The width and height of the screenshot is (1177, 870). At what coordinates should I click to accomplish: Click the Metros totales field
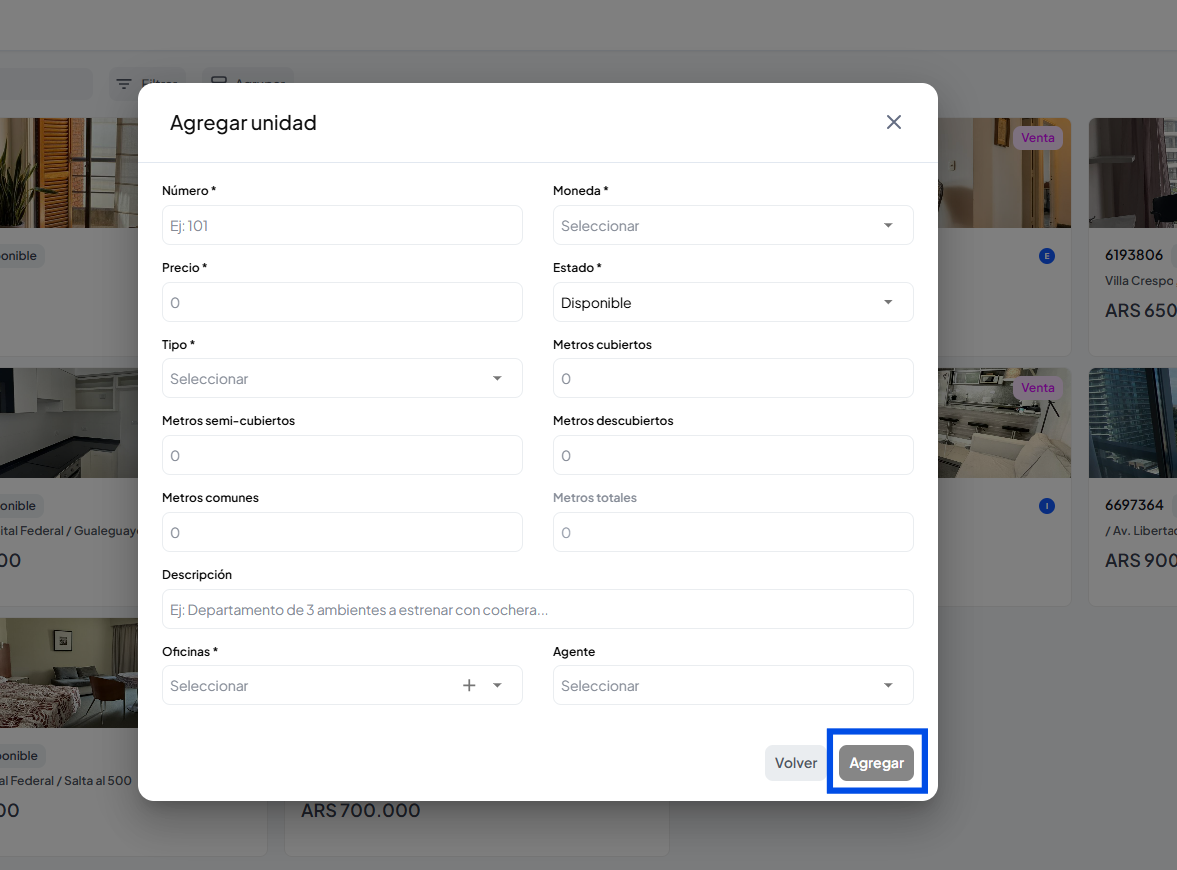tap(733, 532)
